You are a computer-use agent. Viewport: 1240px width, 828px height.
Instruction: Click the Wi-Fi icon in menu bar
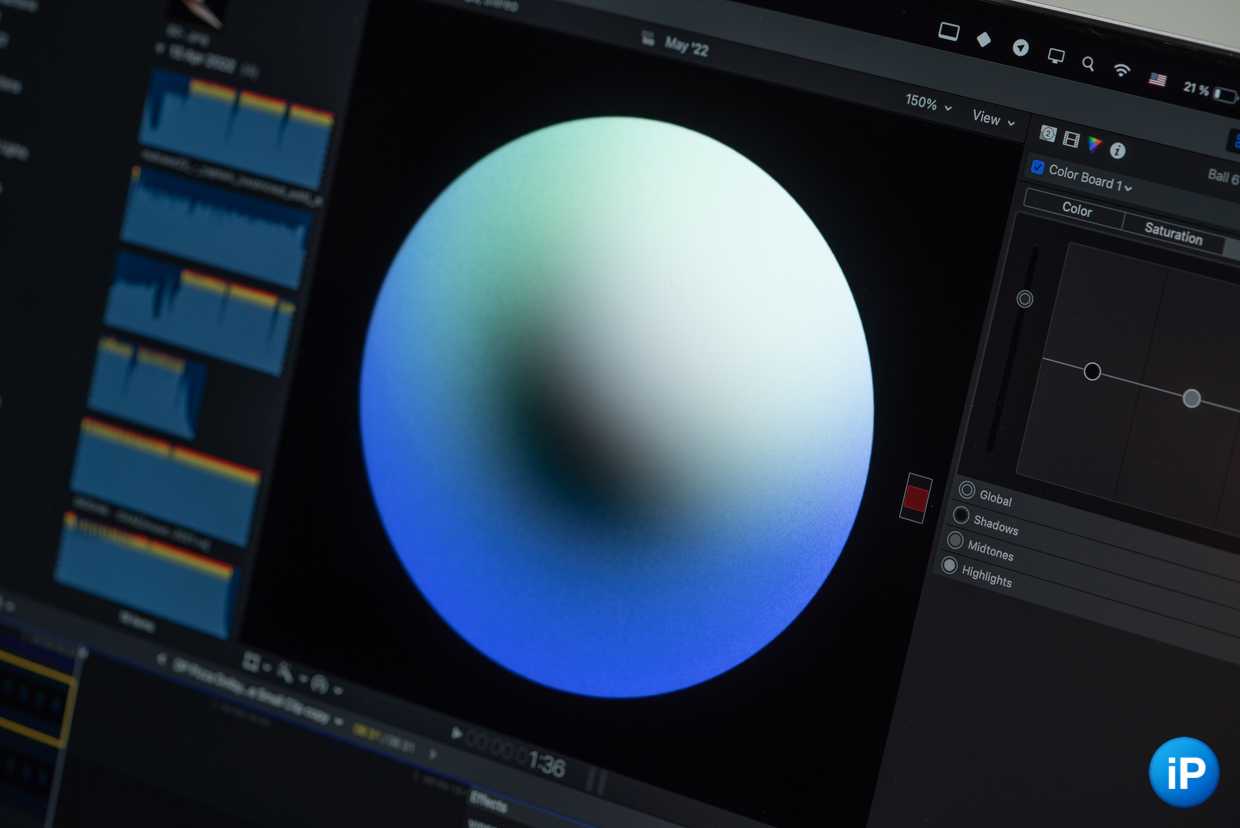pyautogui.click(x=1122, y=70)
